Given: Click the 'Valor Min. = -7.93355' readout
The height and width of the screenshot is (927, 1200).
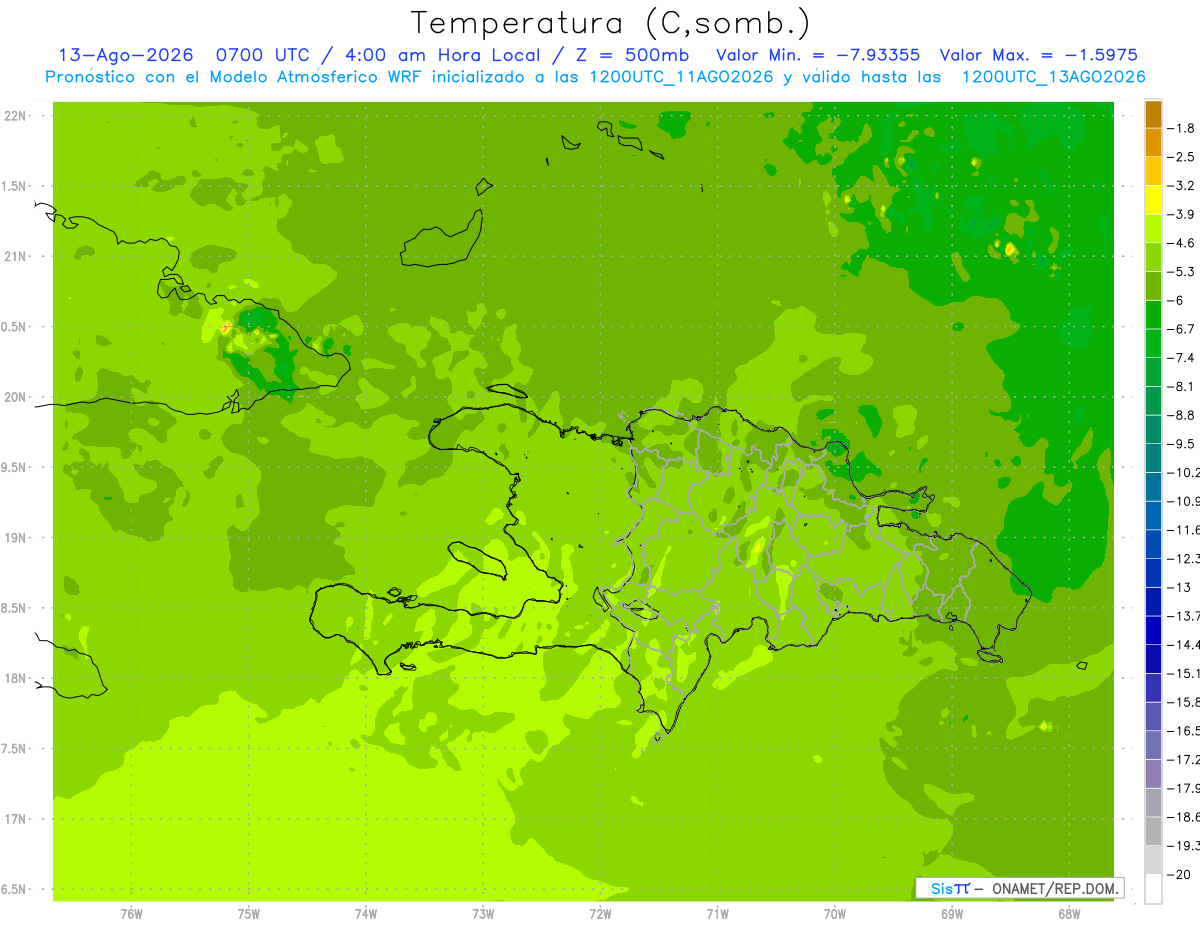Looking at the screenshot, I should point(818,55).
